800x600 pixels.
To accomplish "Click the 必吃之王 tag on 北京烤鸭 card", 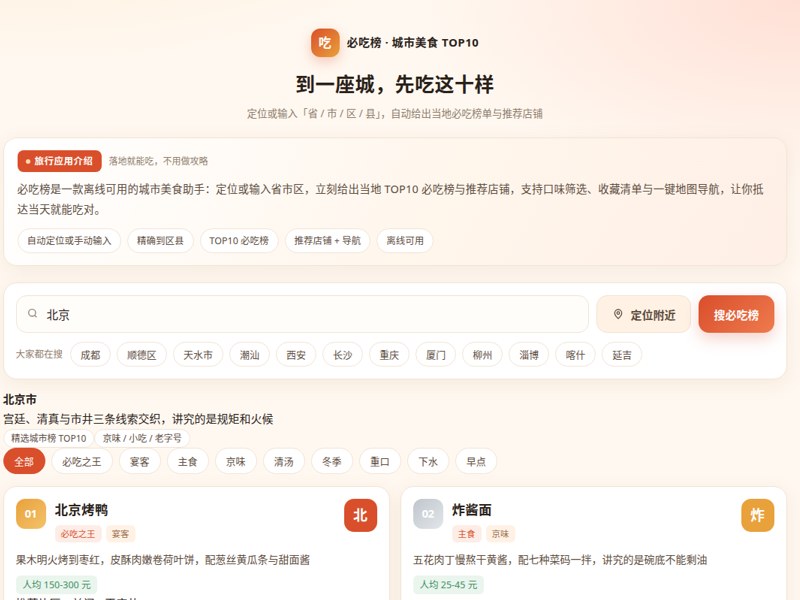I will coord(78,534).
